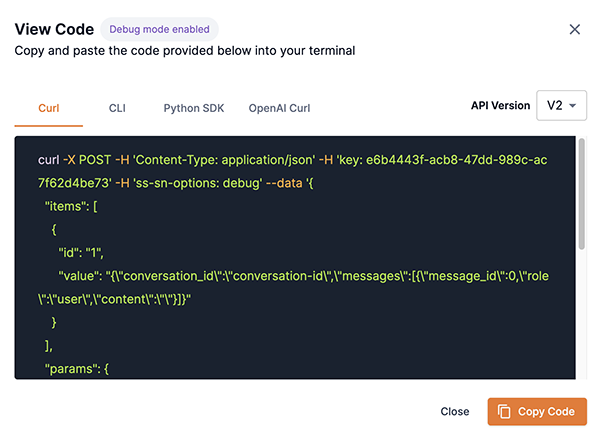Switch to the Curl tab
Image resolution: width=600 pixels, height=440 pixels.
pos(49,107)
